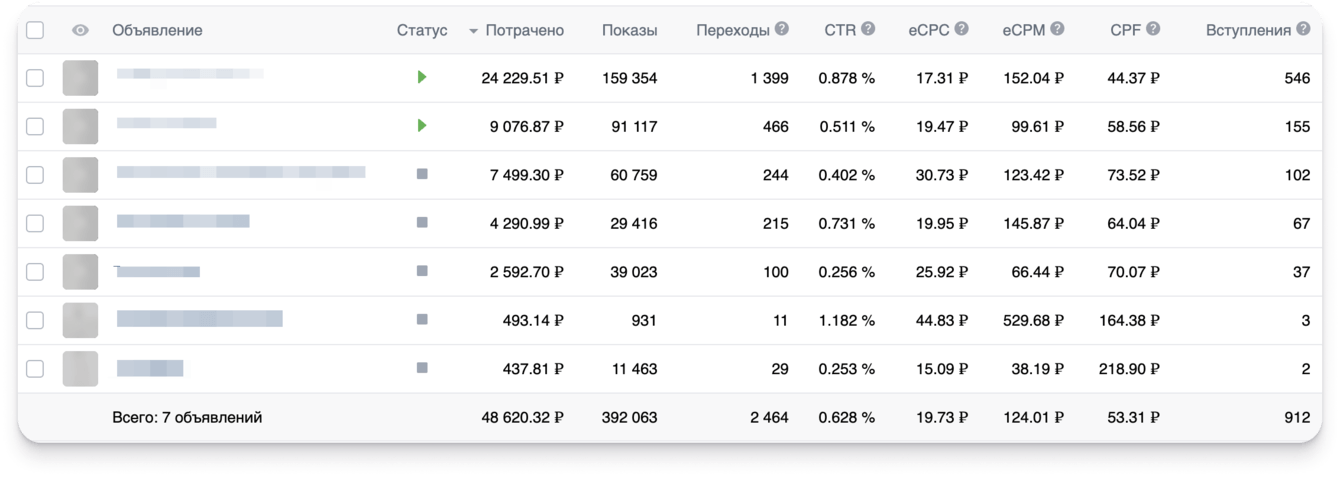Click help icon next to eCPM

point(1057,29)
